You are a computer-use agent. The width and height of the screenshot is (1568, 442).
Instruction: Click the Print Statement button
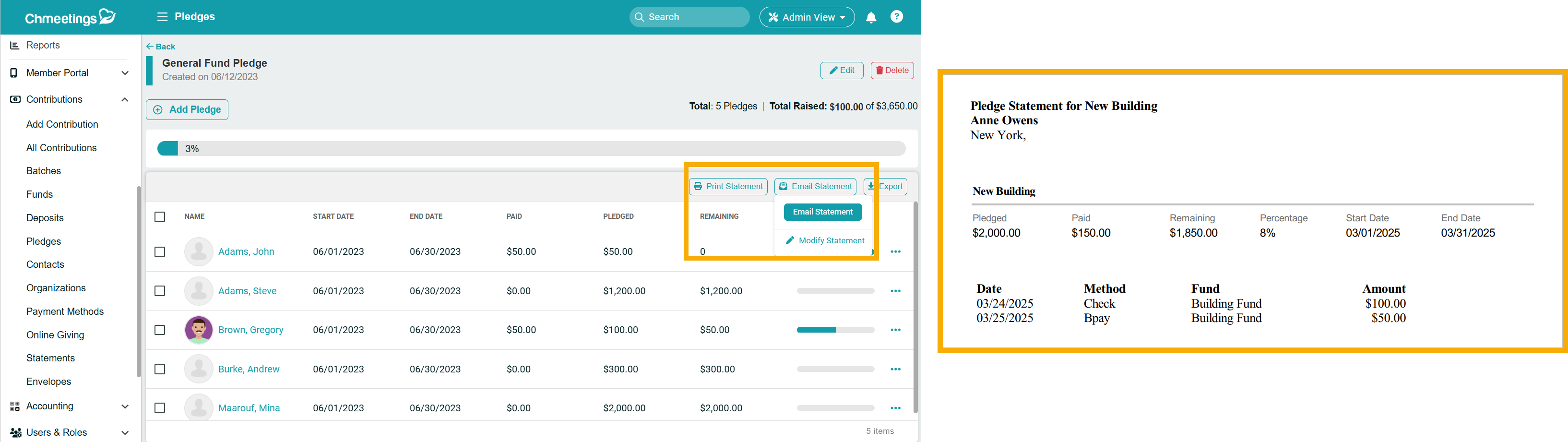[728, 186]
